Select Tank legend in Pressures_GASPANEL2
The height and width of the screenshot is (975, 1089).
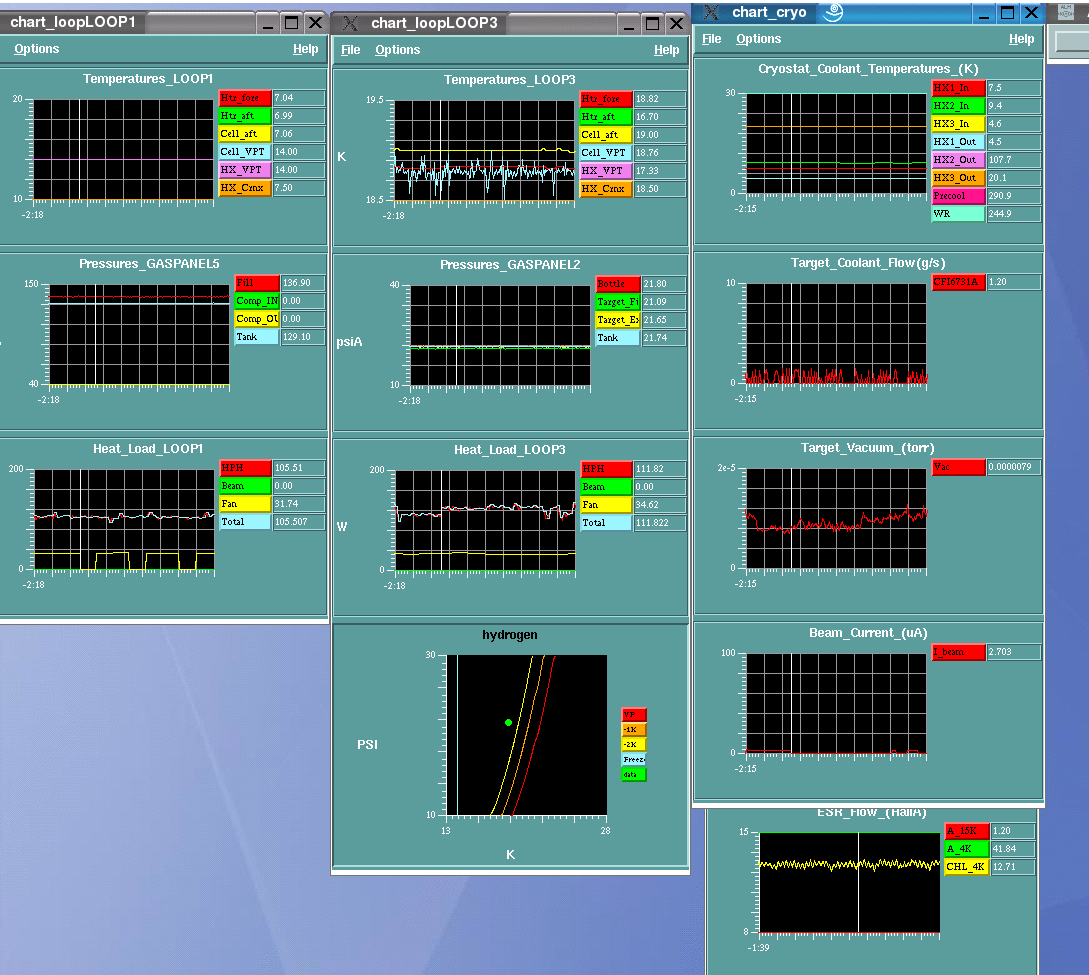618,338
